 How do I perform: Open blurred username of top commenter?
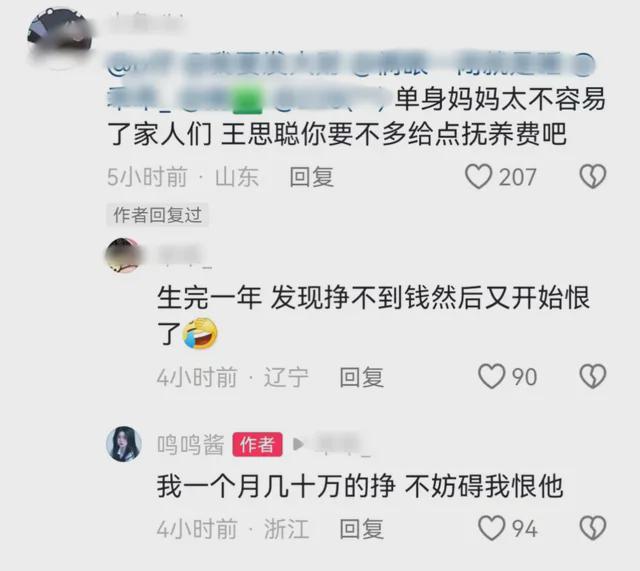point(147,21)
